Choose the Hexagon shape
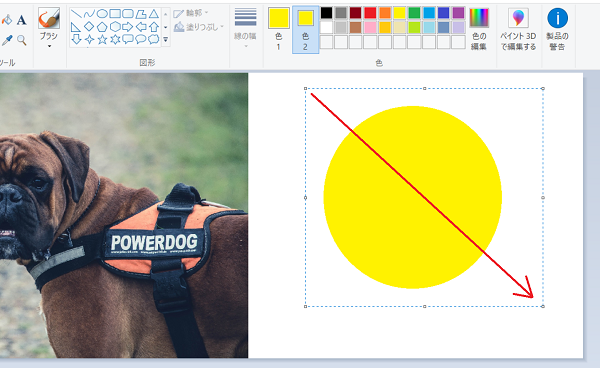Viewport: 600px width, 368px height. click(115, 27)
